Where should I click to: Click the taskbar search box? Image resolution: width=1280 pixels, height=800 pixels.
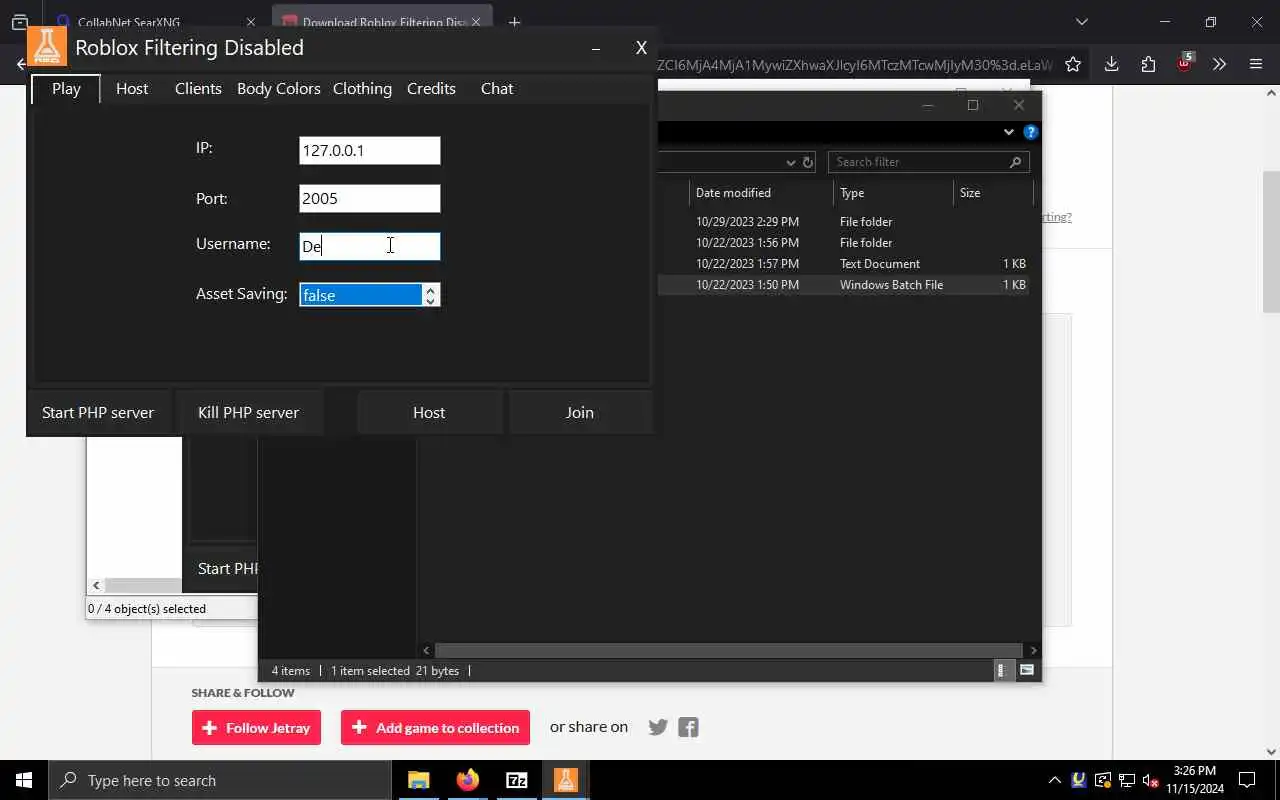220,780
